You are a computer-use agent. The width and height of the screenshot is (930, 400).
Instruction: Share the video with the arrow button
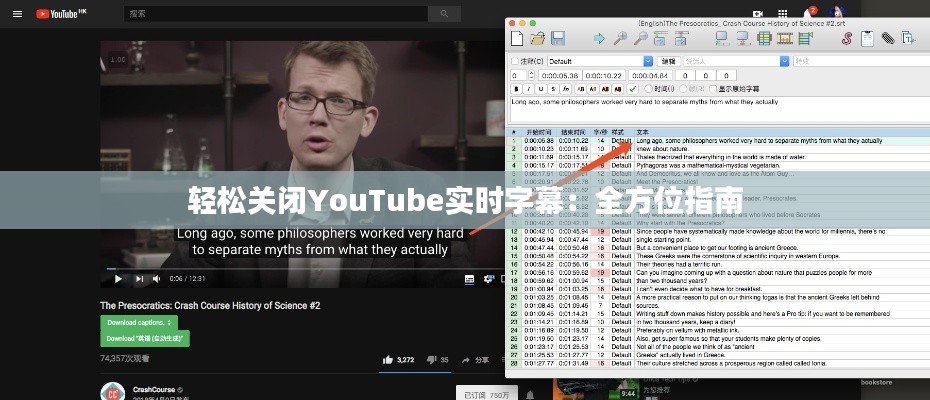475,360
